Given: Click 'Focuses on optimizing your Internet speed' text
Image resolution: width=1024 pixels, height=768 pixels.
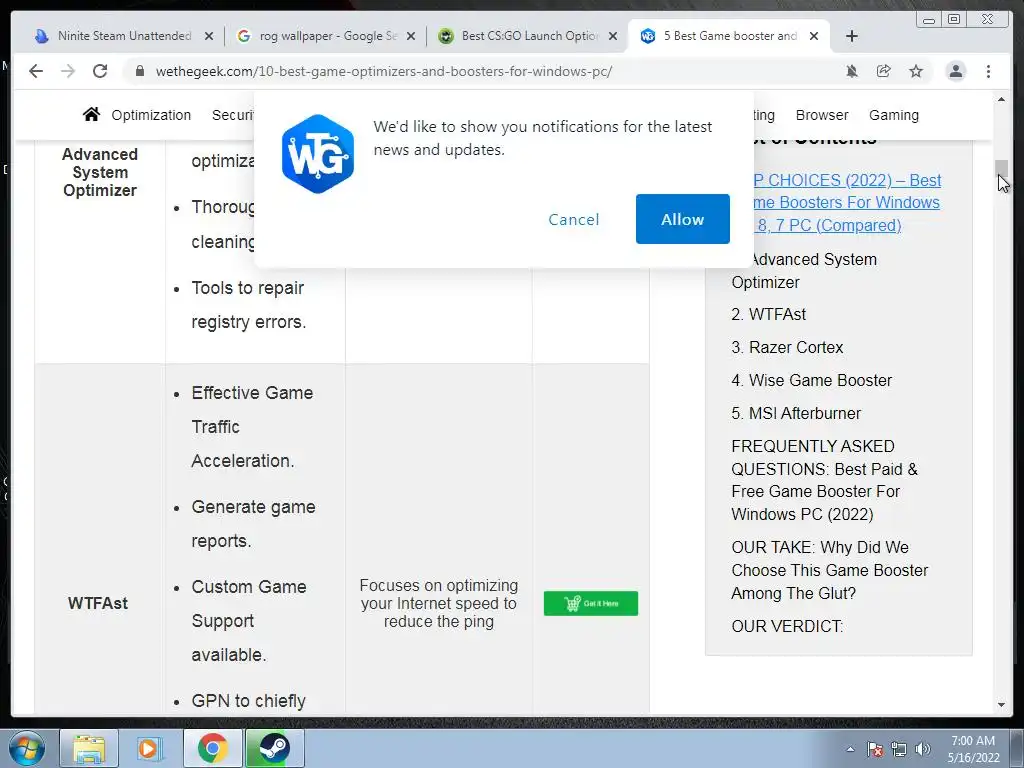Looking at the screenshot, I should point(439,603).
